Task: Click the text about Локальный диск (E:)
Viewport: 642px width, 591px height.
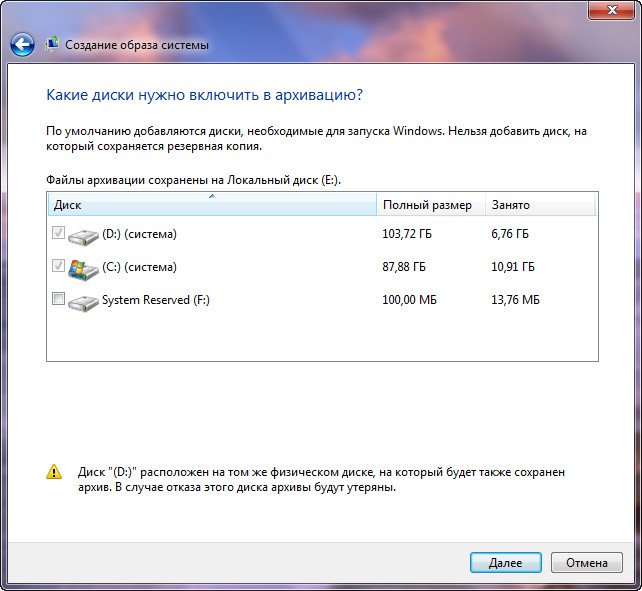Action: click(193, 180)
